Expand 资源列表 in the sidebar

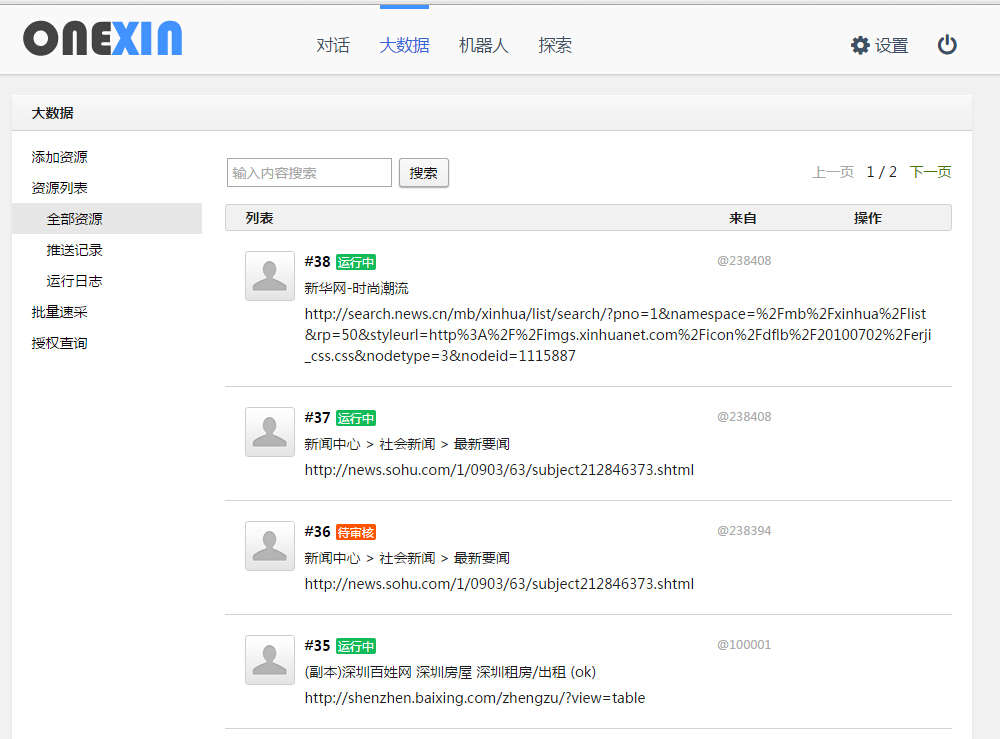pos(60,188)
